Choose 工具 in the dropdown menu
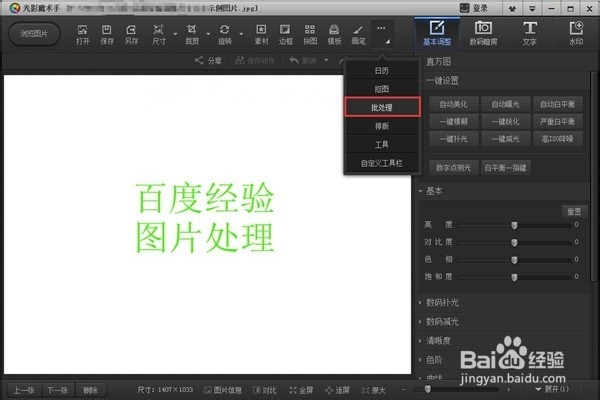This screenshot has height=400, width=600. [x=382, y=145]
